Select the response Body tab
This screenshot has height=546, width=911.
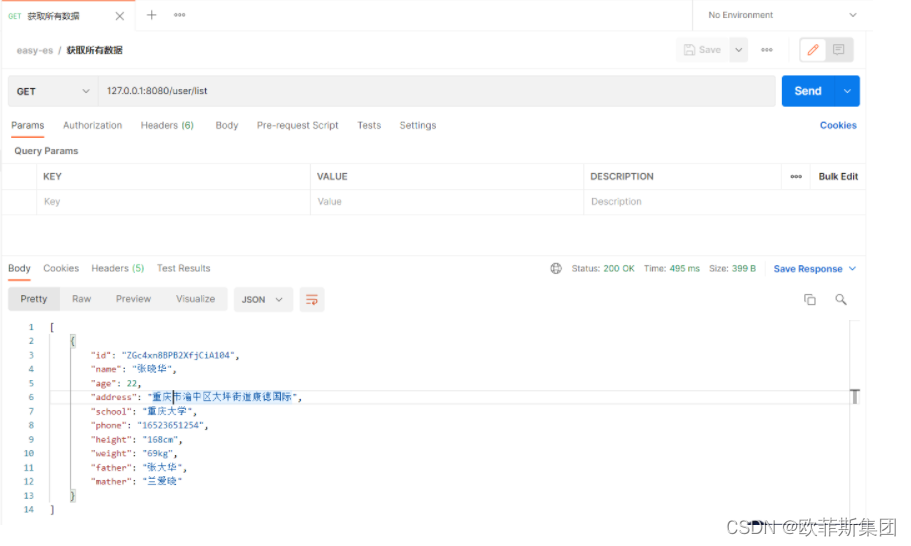coord(19,268)
